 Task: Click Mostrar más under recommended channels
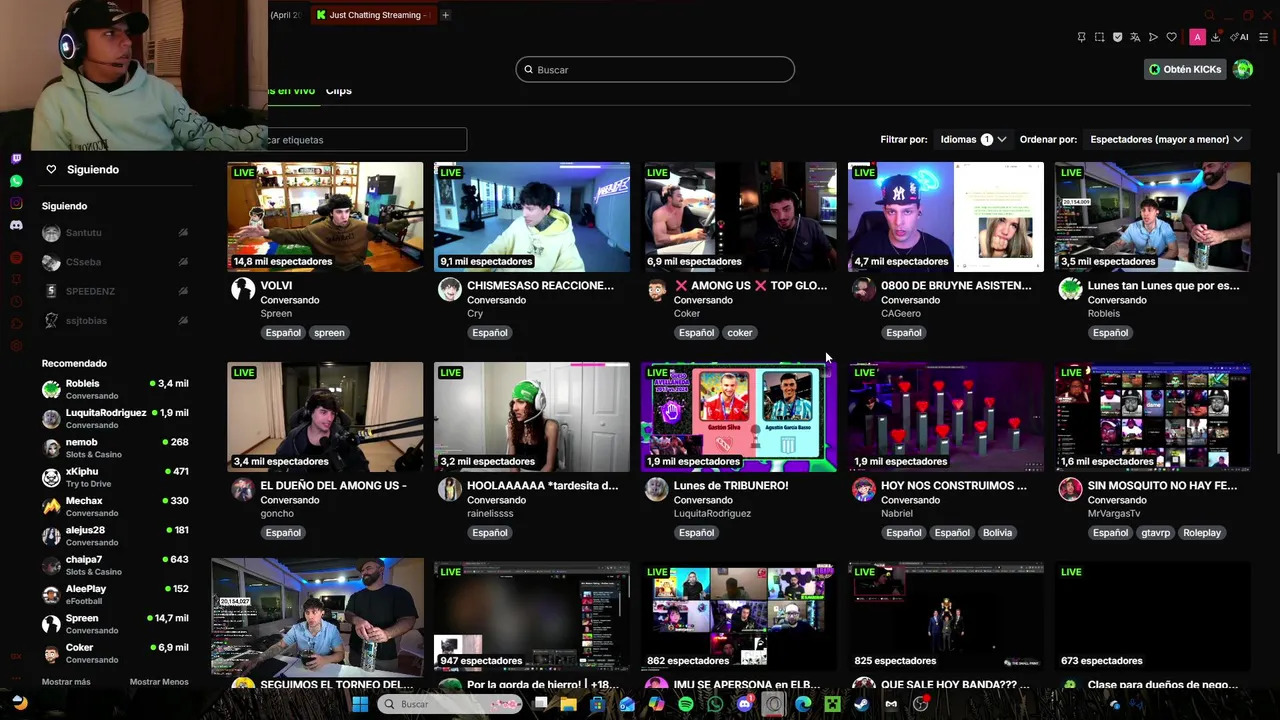point(66,682)
